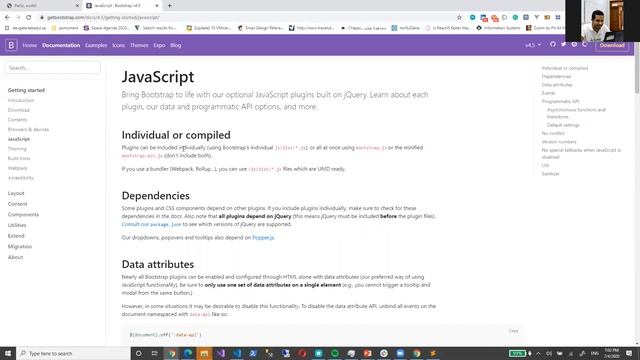640x360 pixels.
Task: Click the Download button in navbar
Action: tap(612, 45)
